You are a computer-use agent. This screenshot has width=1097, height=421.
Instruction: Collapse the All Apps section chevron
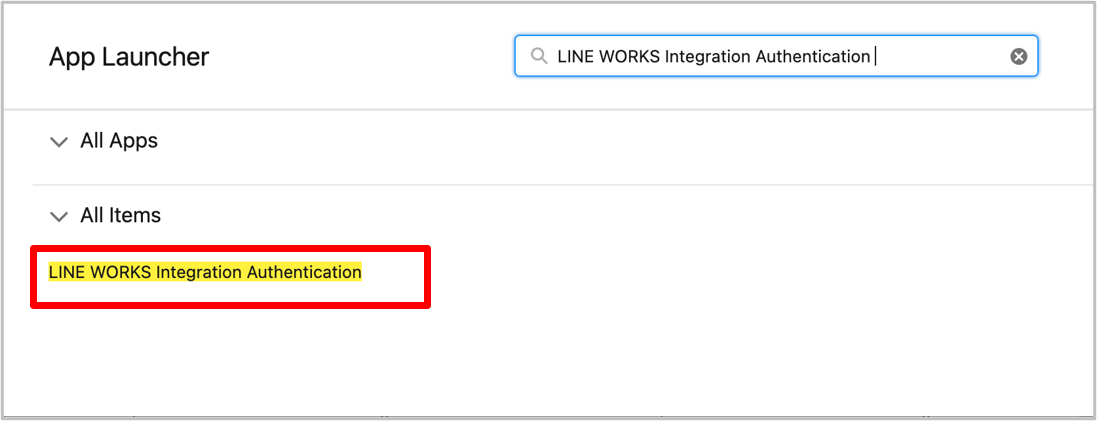(59, 142)
